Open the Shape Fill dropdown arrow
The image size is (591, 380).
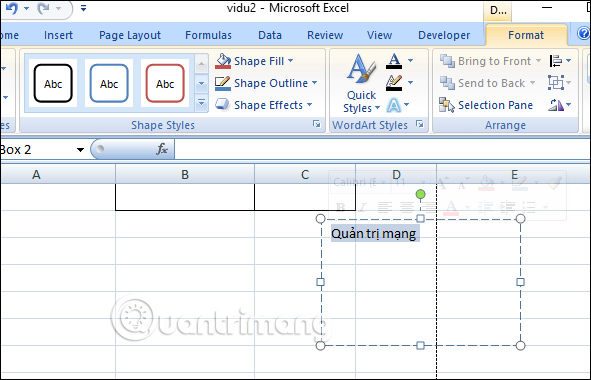(x=291, y=60)
